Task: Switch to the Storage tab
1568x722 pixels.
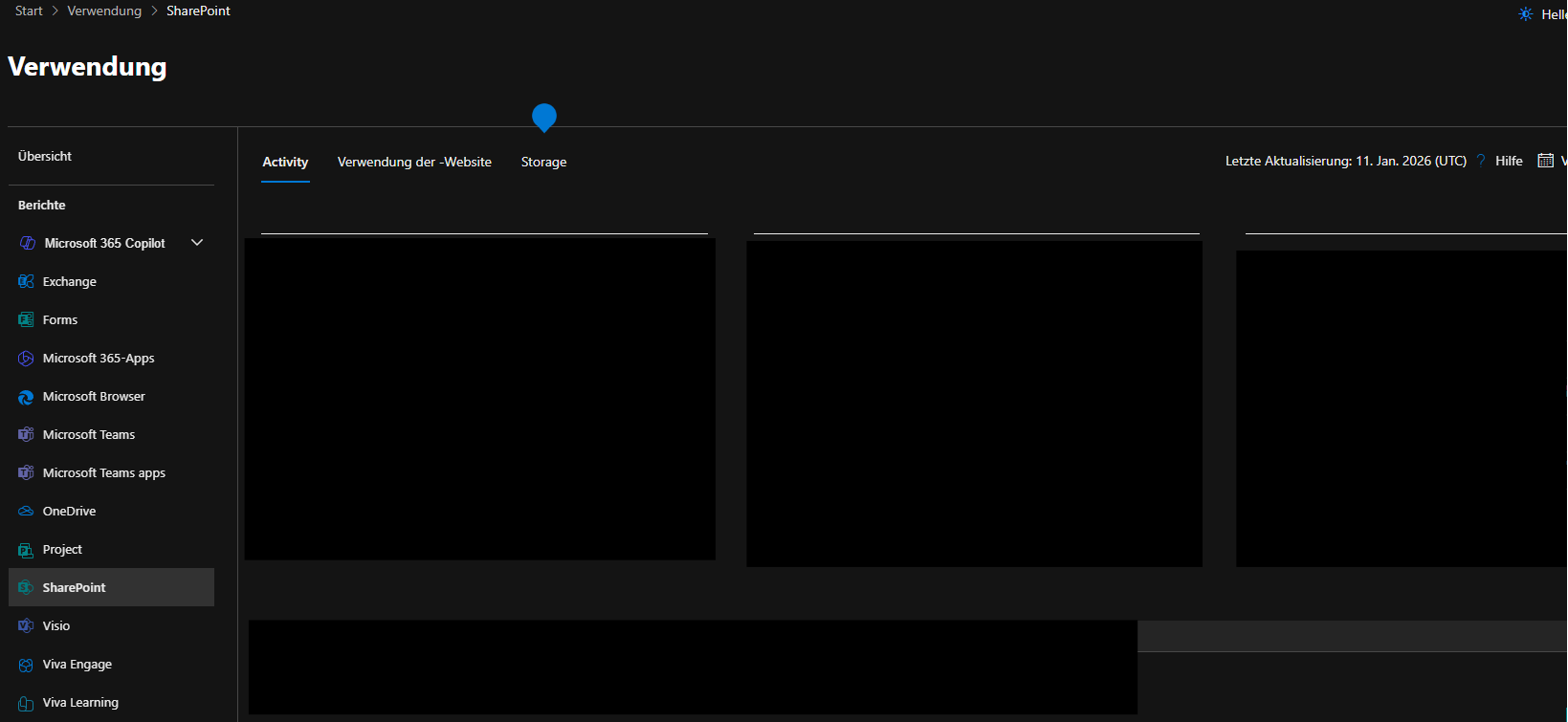Action: (543, 162)
